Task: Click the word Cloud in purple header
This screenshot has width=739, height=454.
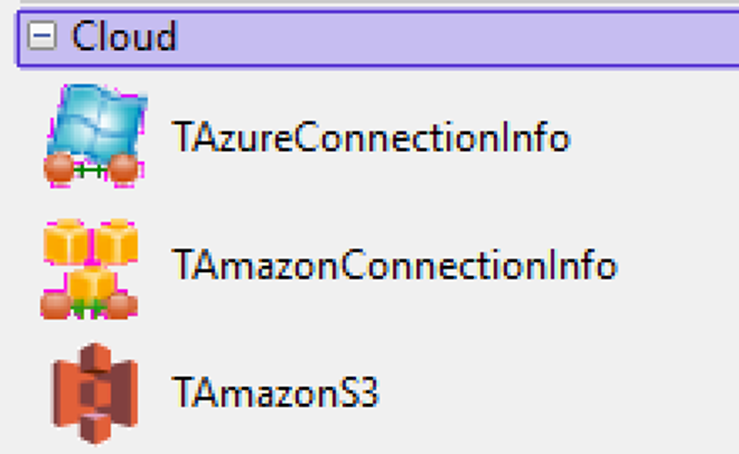Action: pyautogui.click(x=124, y=36)
